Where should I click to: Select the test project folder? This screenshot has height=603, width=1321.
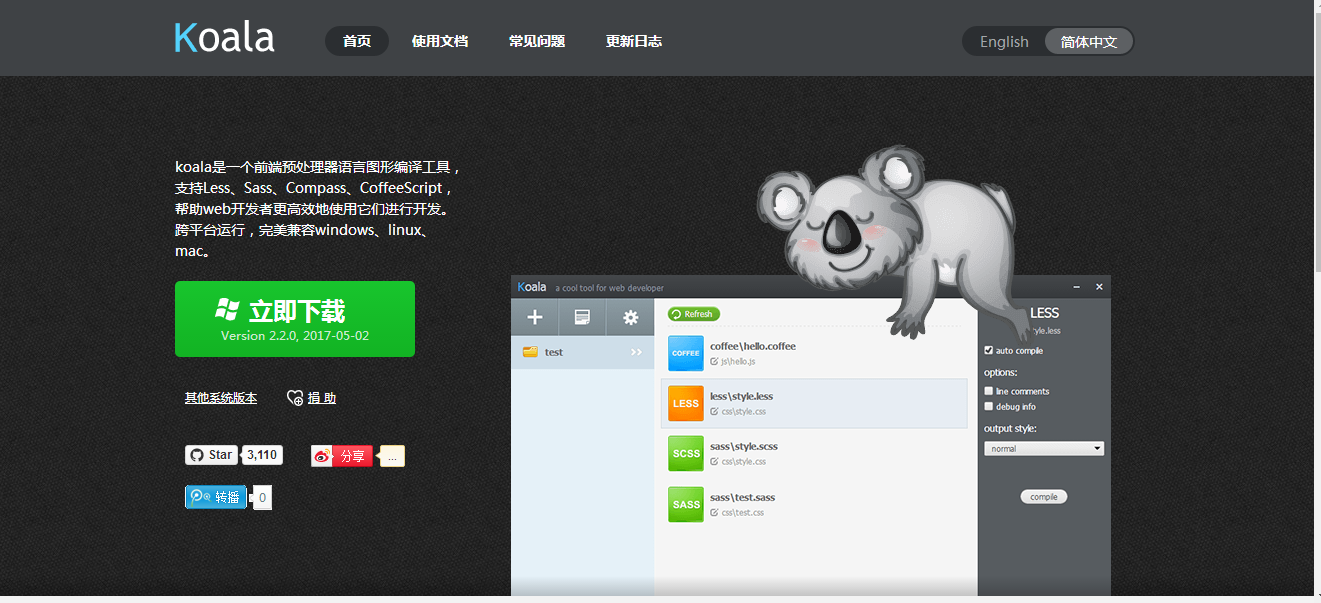[582, 352]
